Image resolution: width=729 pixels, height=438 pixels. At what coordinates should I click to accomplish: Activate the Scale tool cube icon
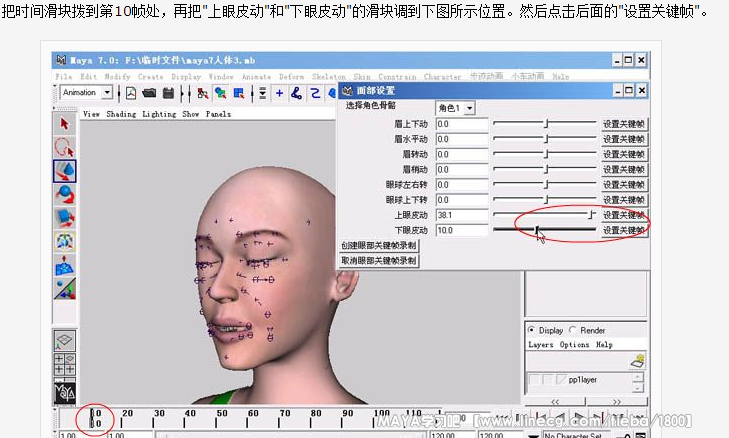click(65, 218)
